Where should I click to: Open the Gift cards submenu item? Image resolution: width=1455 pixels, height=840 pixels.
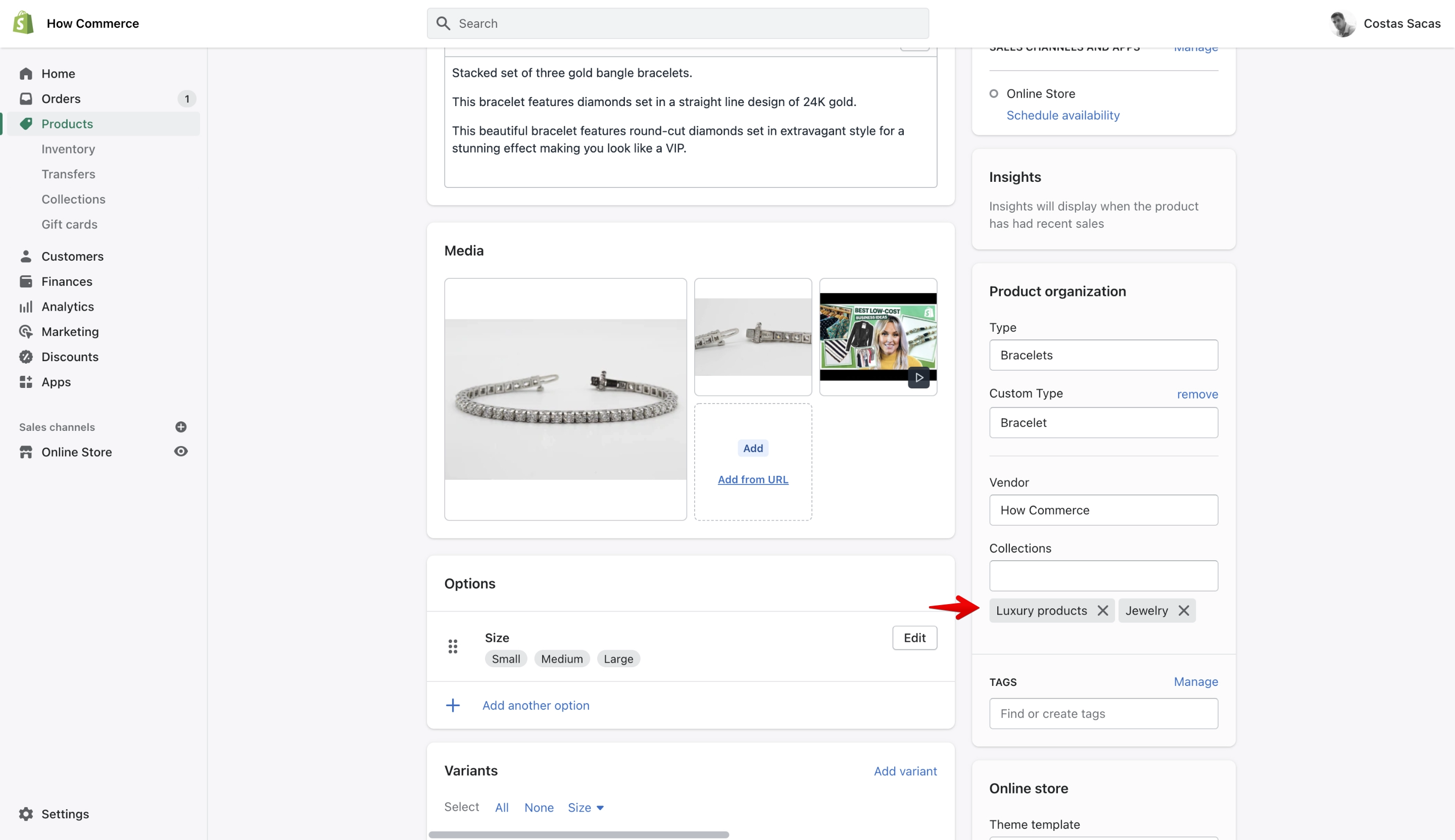click(x=69, y=224)
